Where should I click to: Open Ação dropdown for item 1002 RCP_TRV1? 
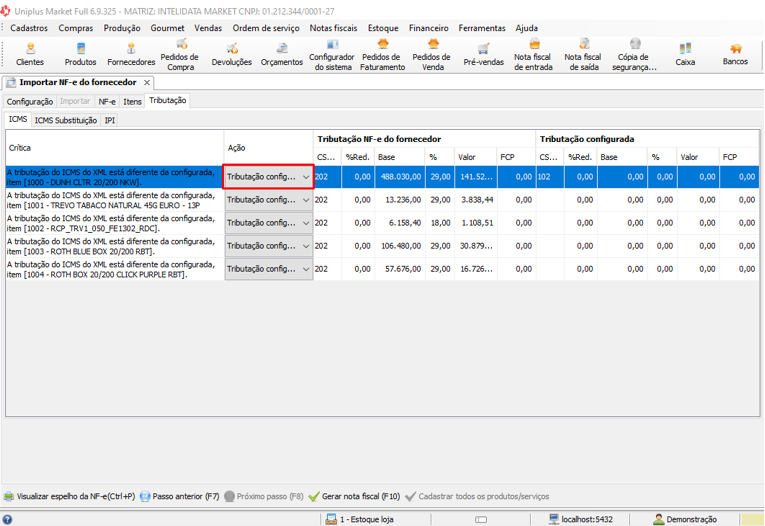268,223
